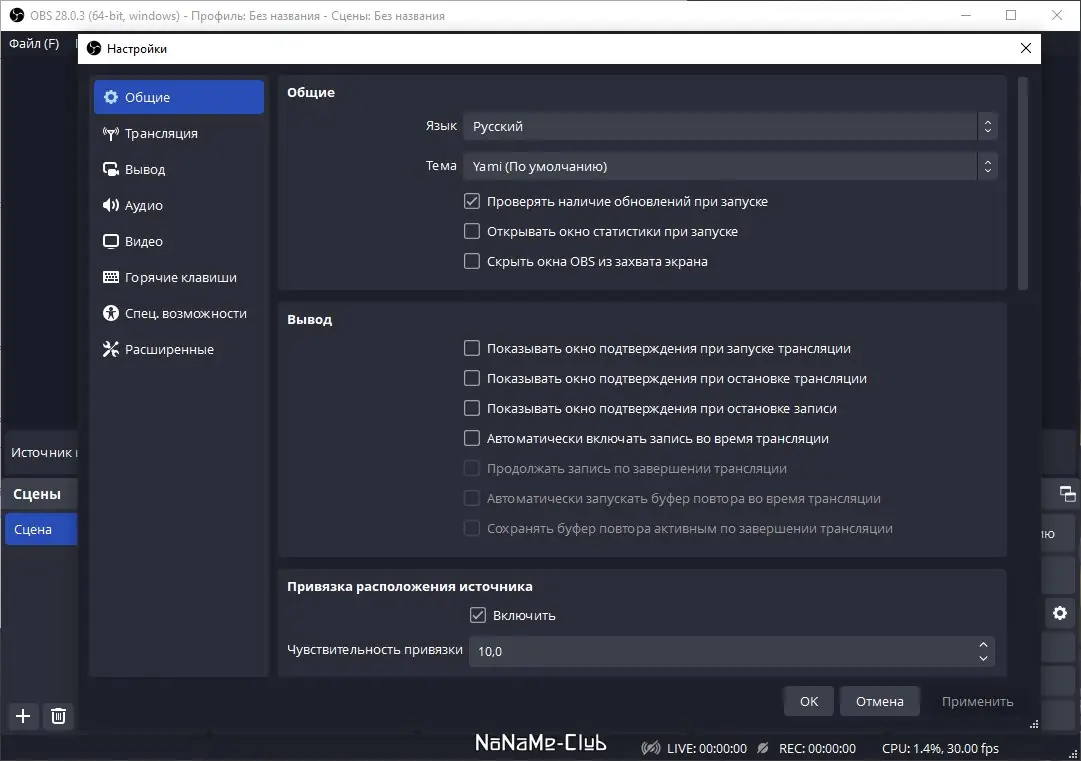Enable Открывать окно статистики при запуске
The height and width of the screenshot is (761, 1081).
click(x=472, y=231)
